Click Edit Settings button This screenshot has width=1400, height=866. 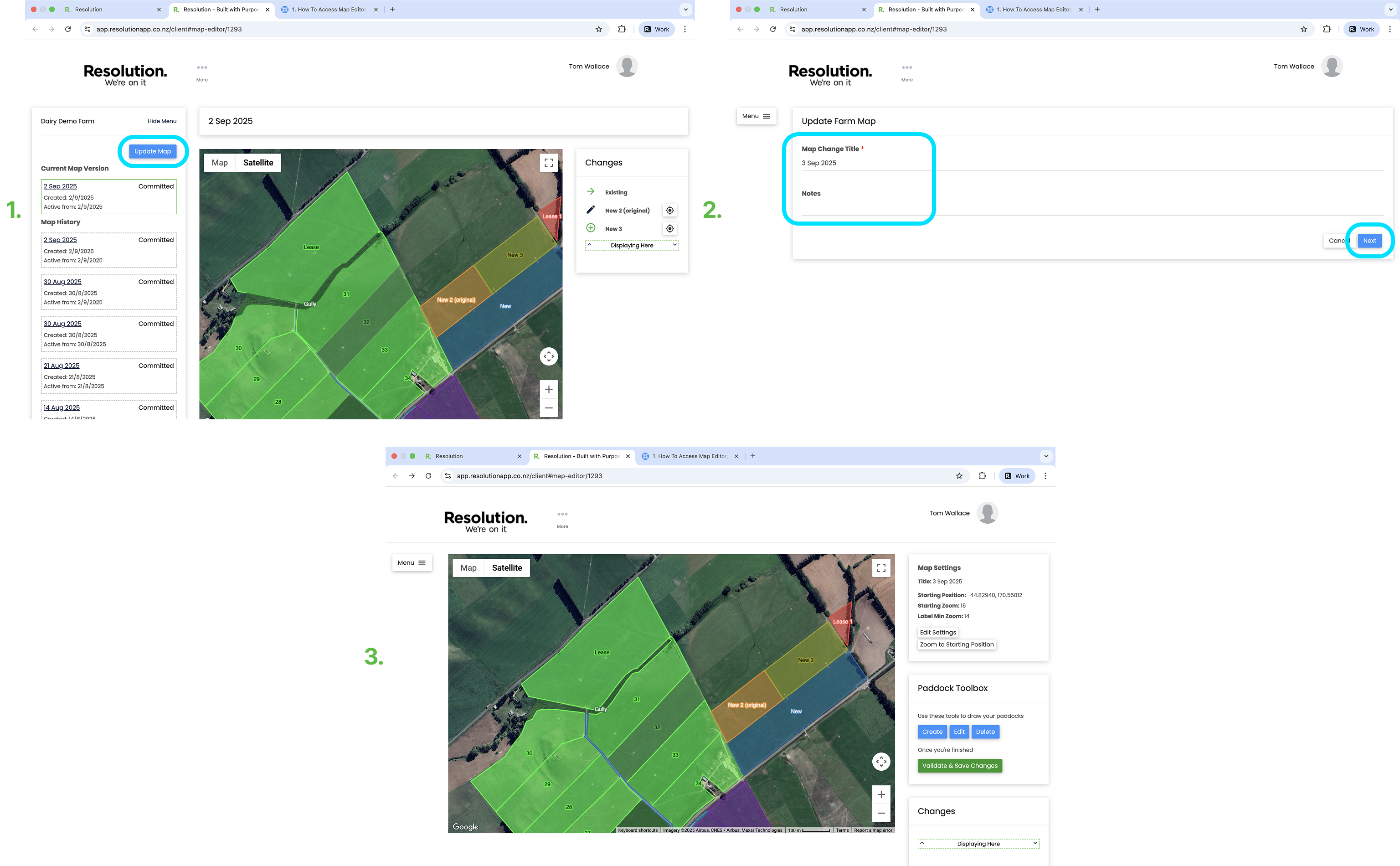coord(938,632)
